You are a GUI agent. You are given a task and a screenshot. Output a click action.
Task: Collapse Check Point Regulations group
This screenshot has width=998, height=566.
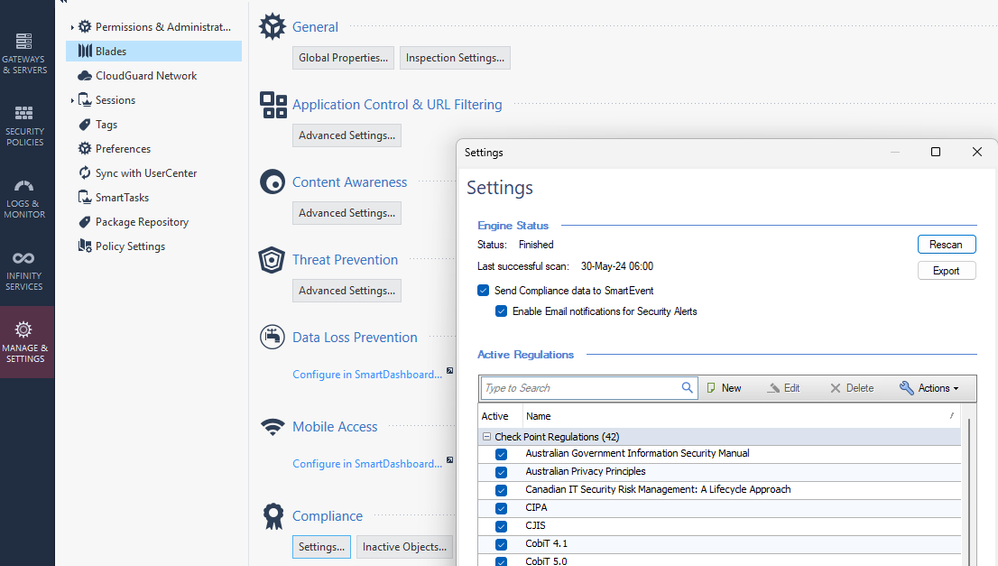(x=487, y=437)
